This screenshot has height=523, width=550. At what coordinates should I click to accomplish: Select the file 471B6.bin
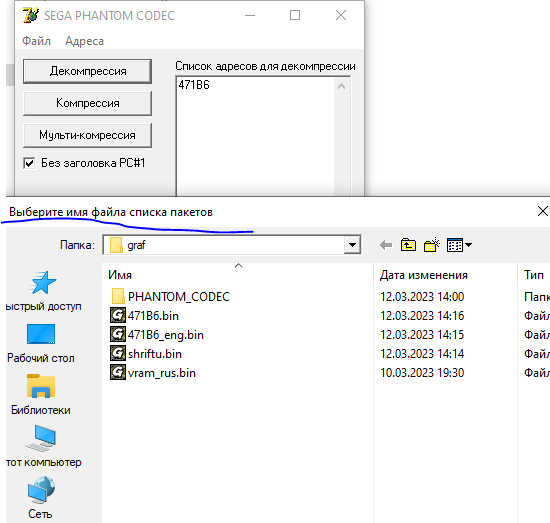coord(153,316)
